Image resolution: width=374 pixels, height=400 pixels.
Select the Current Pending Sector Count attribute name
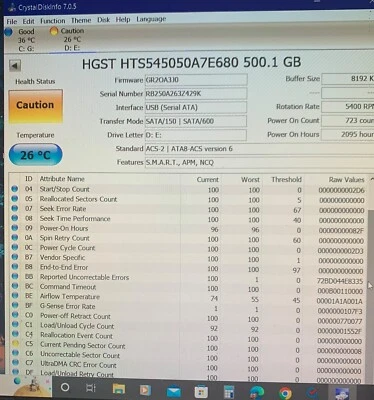coord(83,345)
